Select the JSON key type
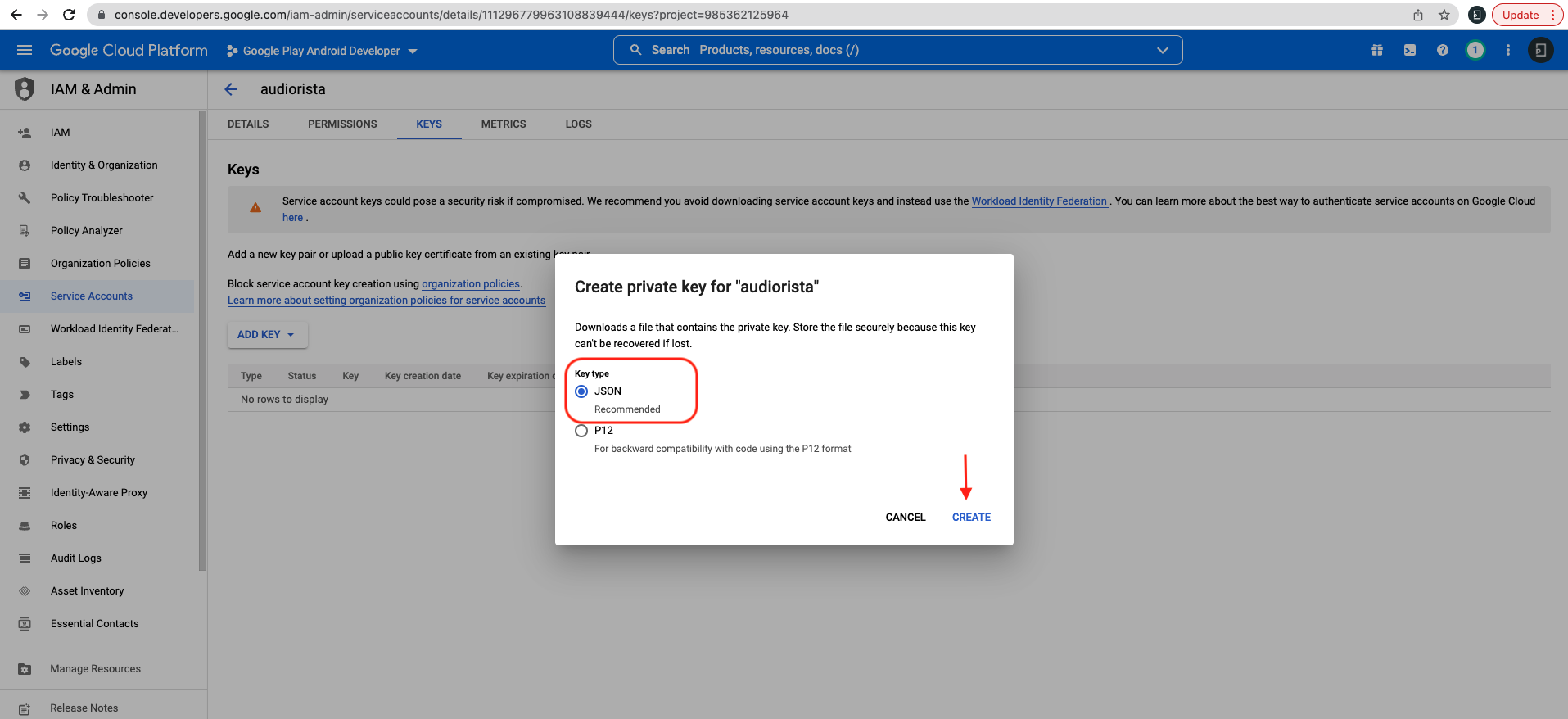1568x719 pixels. tap(581, 391)
